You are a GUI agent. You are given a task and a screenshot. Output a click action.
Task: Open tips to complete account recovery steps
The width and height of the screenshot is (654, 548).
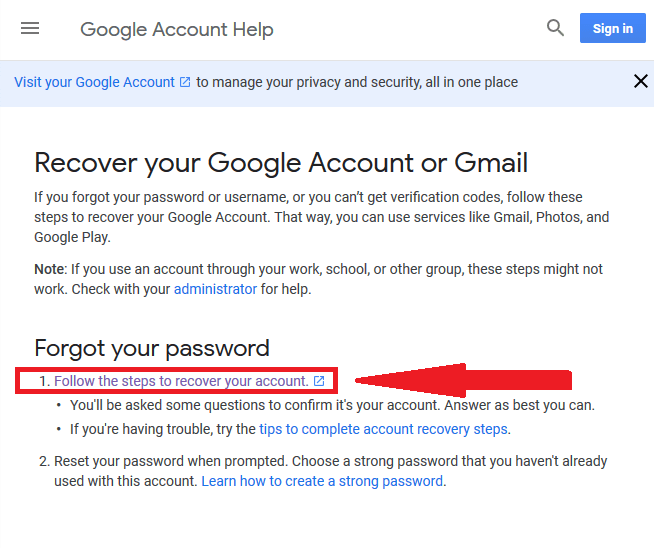pyautogui.click(x=383, y=429)
